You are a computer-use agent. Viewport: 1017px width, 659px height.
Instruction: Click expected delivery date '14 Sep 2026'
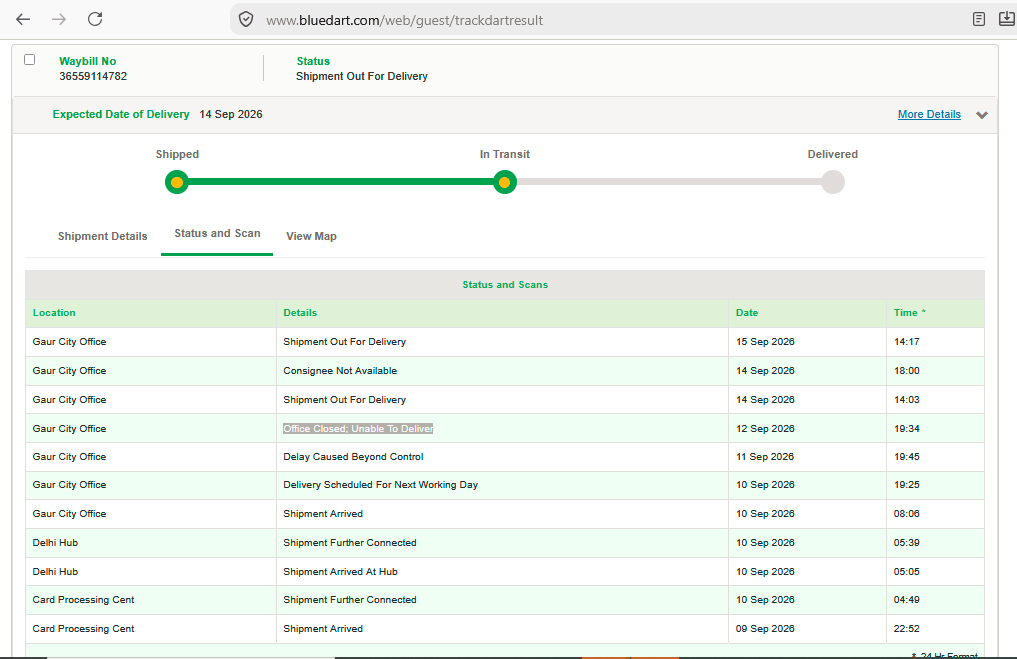[x=231, y=114]
